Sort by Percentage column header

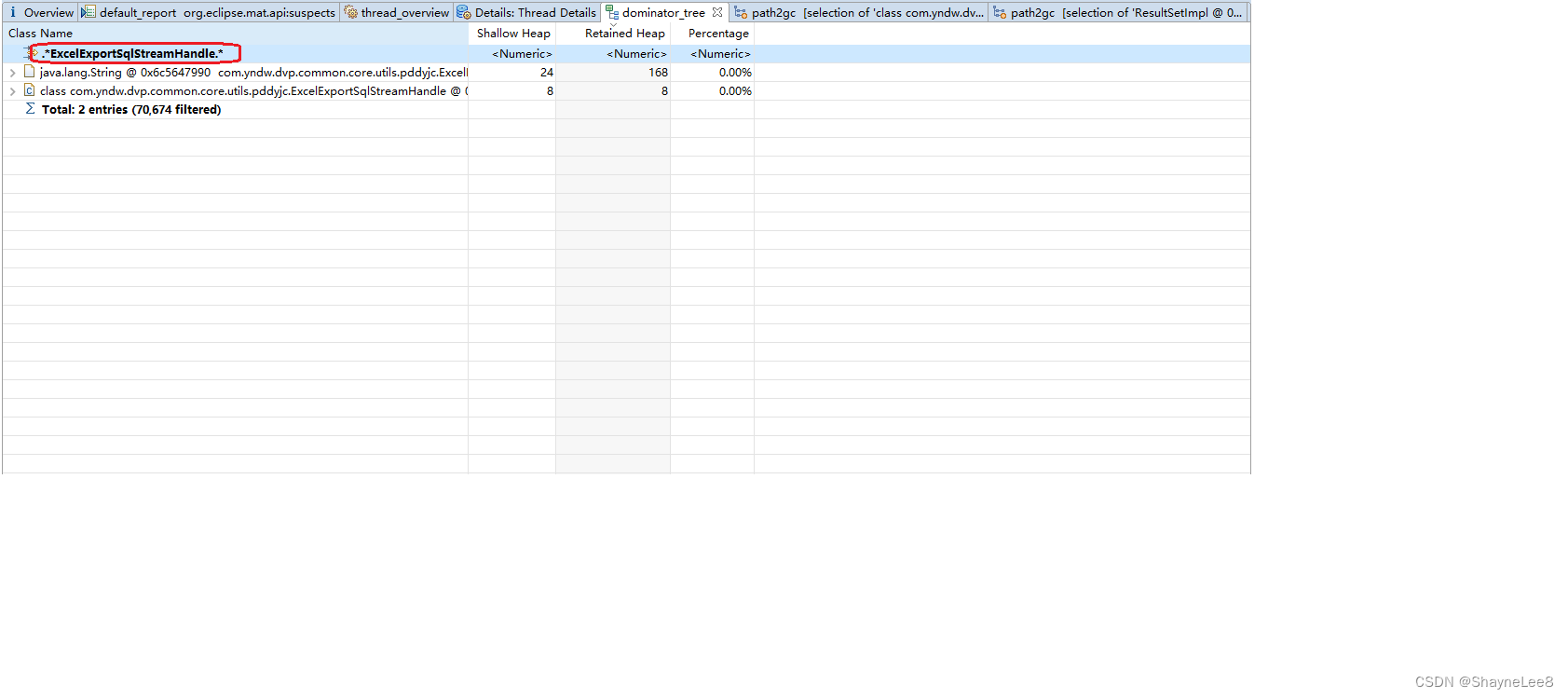pyautogui.click(x=713, y=33)
